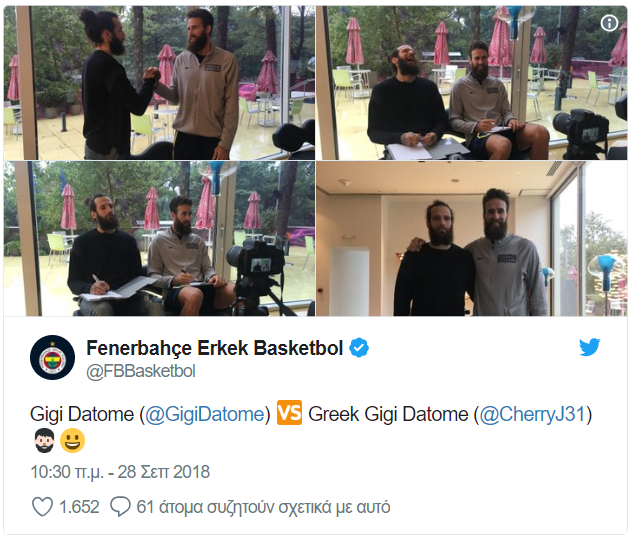The height and width of the screenshot is (543, 632).
Task: Click the verified blue checkmark badge
Action: [x=359, y=348]
